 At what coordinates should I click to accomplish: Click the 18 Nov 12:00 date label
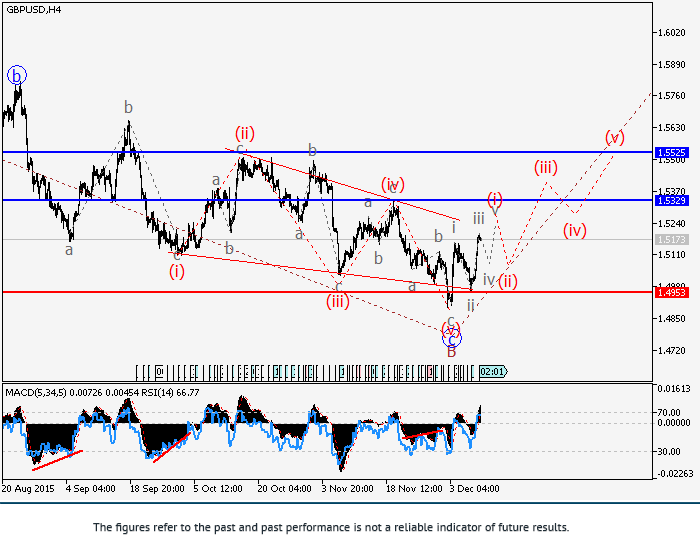tap(414, 489)
